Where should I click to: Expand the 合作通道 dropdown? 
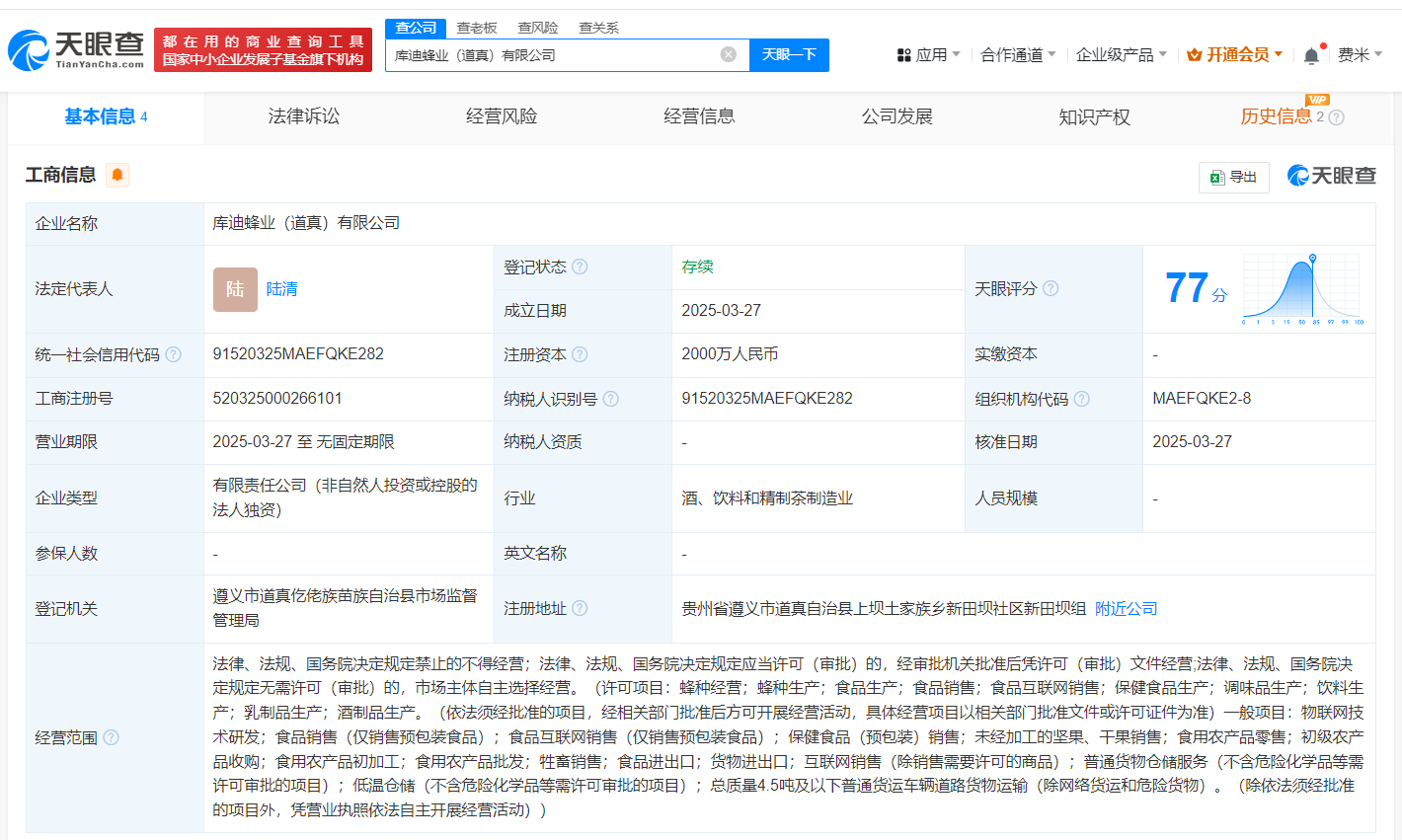(1017, 55)
